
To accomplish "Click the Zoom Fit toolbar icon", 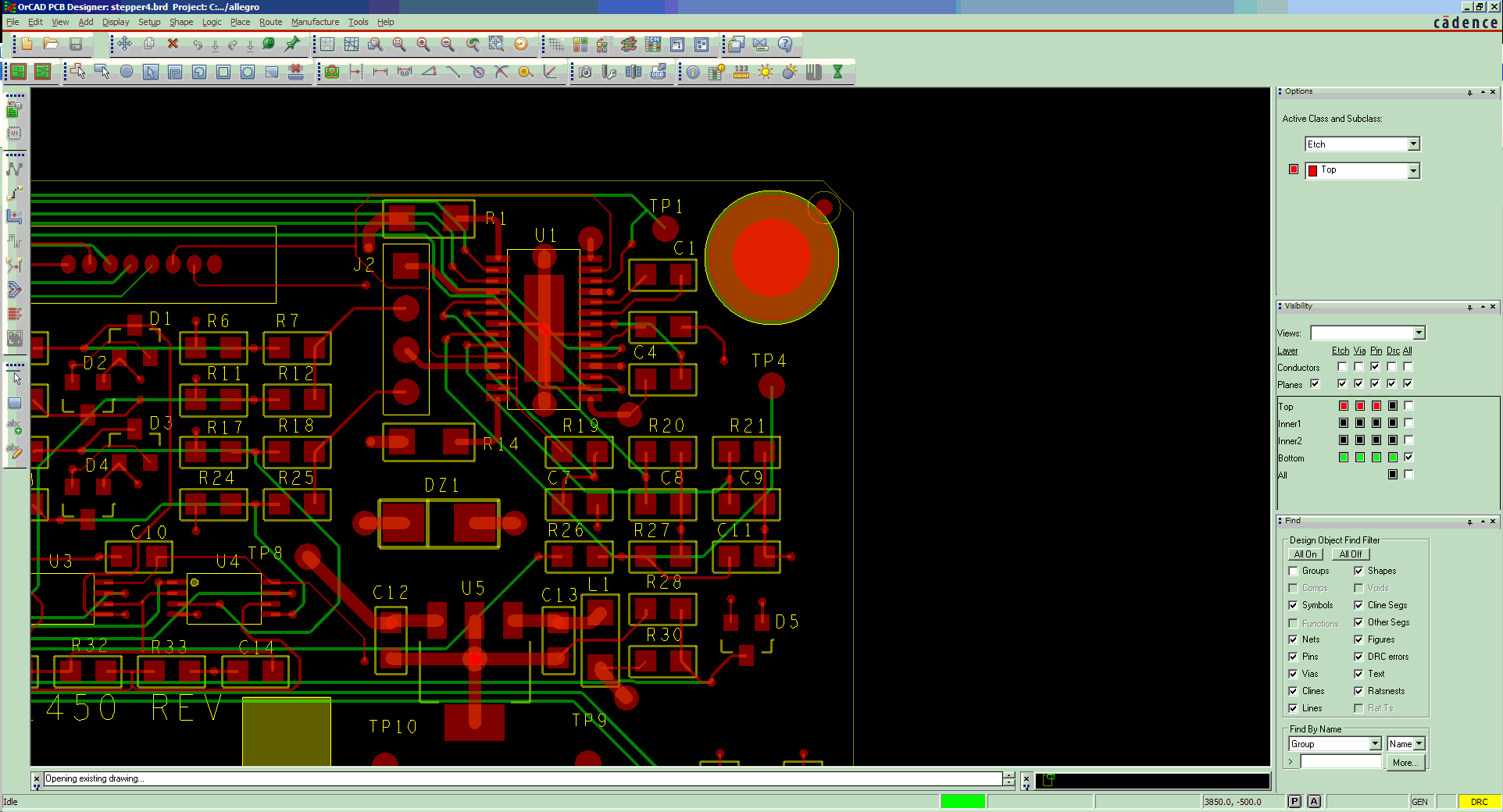I will tap(399, 45).
